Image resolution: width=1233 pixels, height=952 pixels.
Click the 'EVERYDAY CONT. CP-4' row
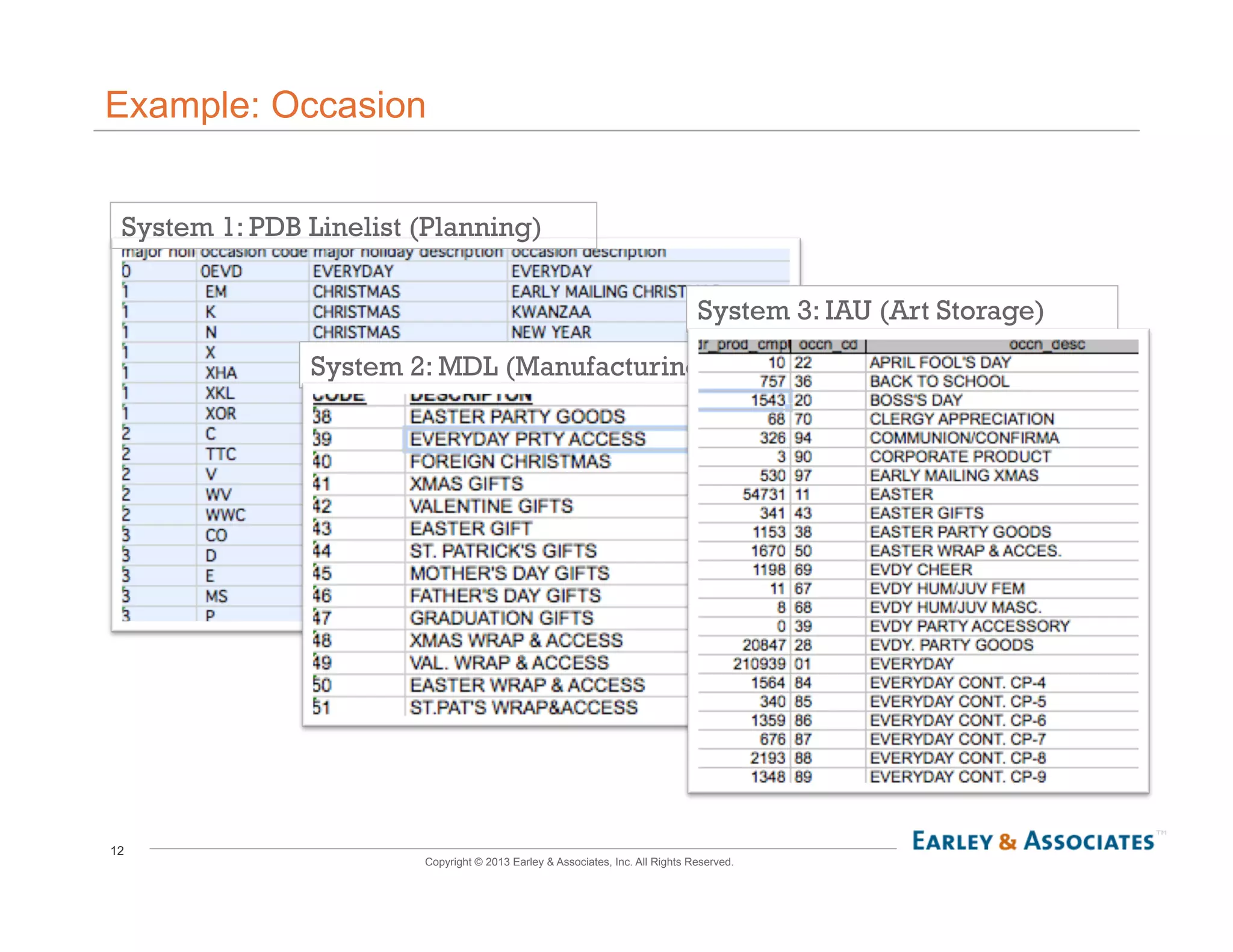coord(918,683)
